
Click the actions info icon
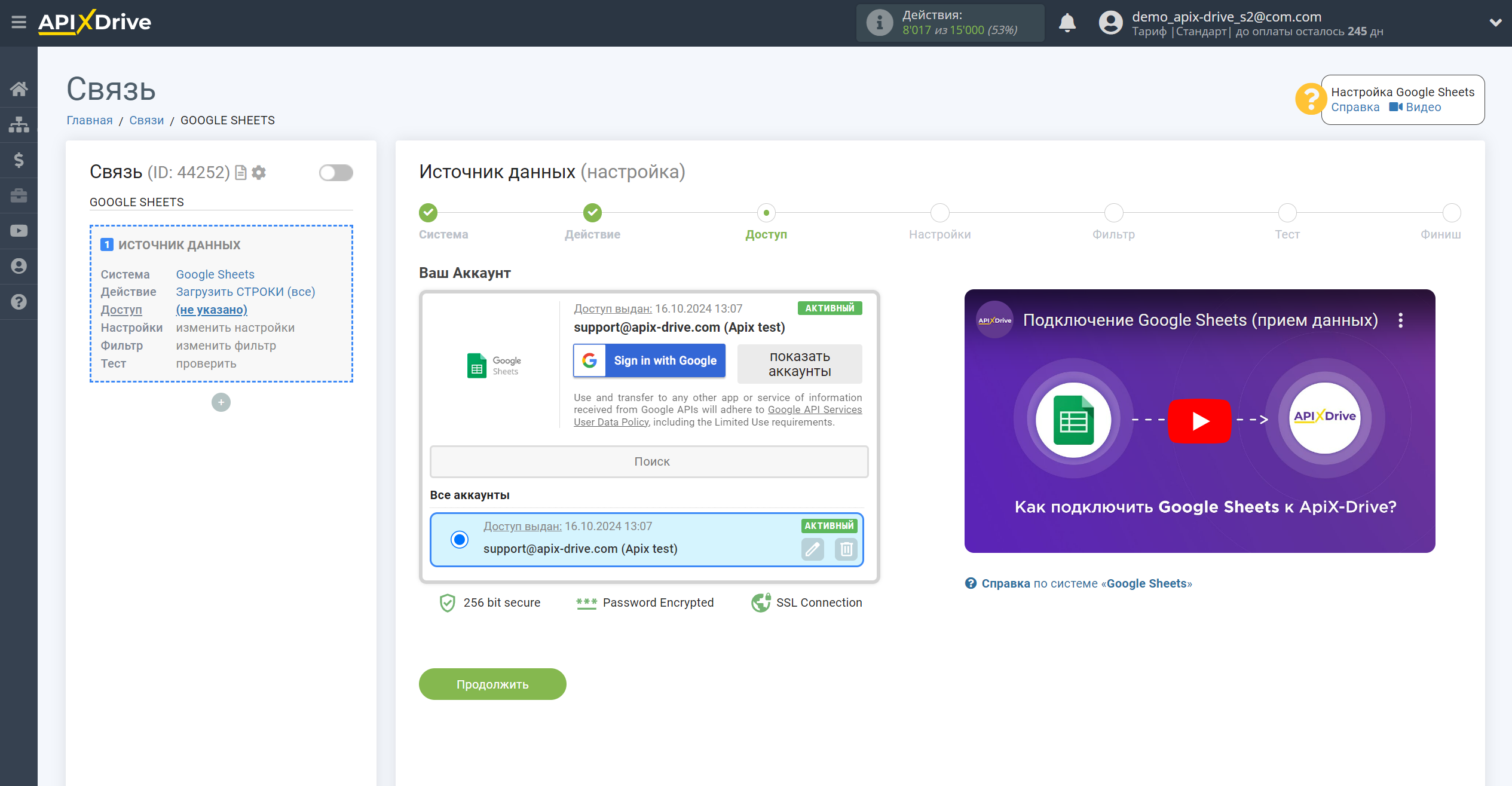(879, 23)
